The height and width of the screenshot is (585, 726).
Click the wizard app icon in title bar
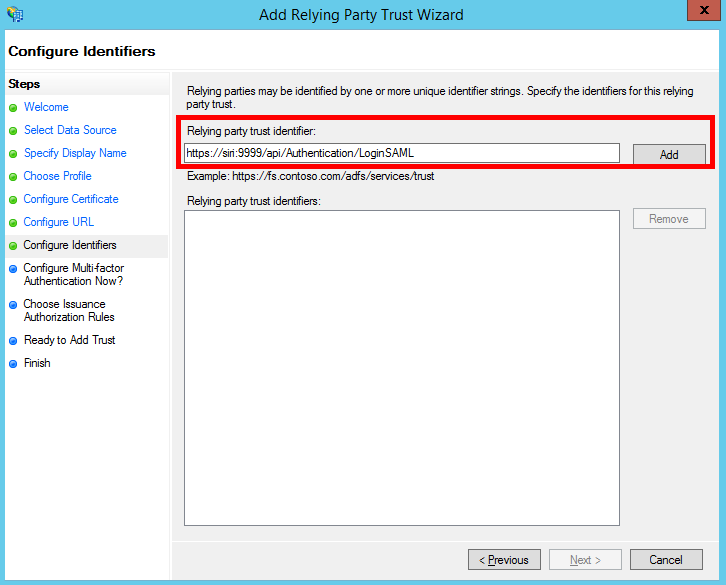pos(15,14)
